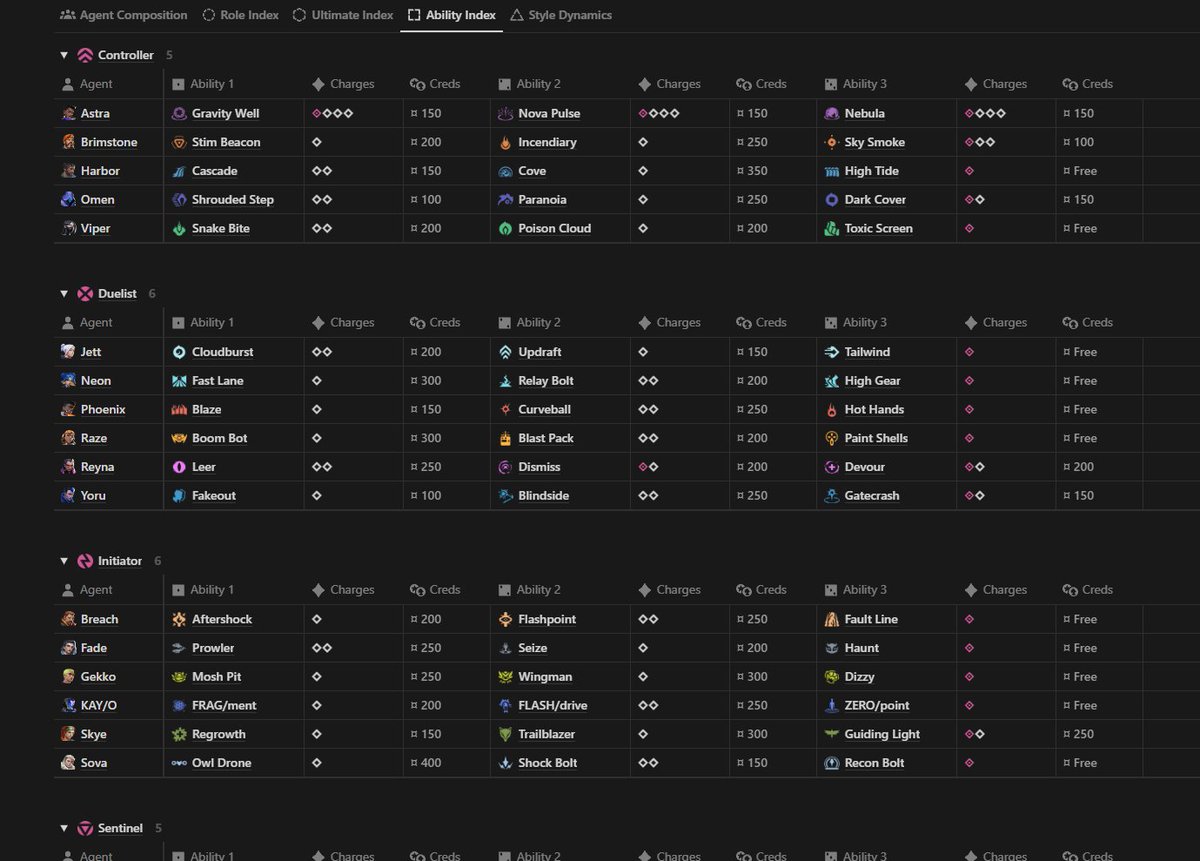Select the FLASH/drive ability cell

tap(560, 705)
